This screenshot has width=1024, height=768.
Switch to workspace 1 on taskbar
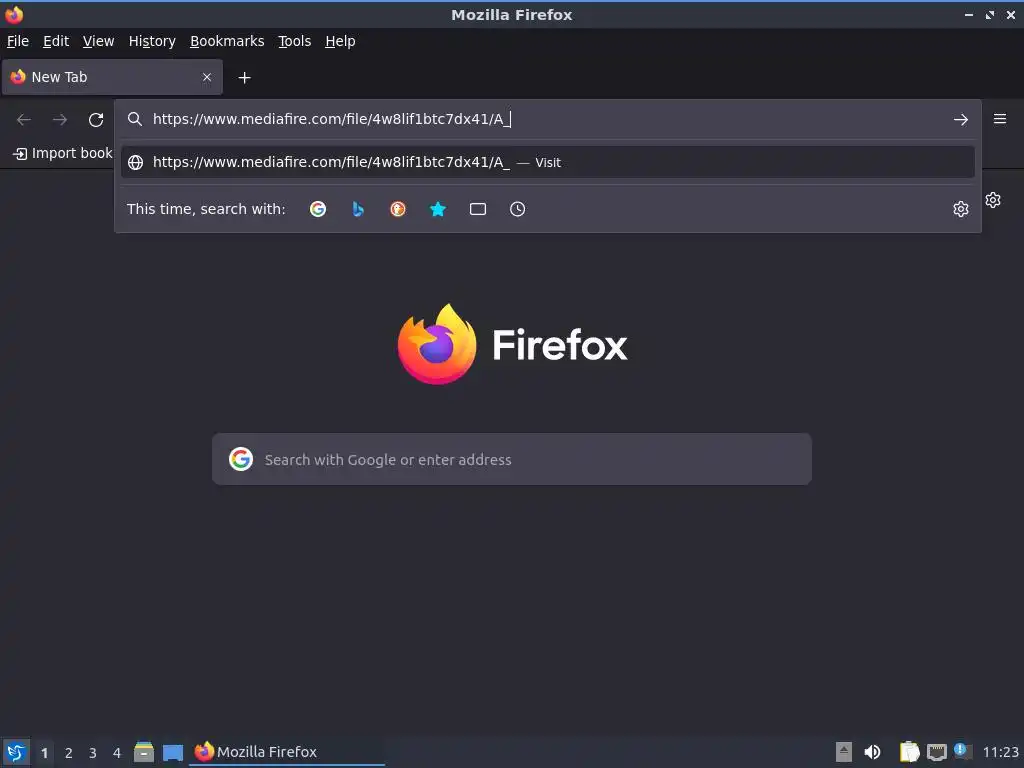click(x=44, y=753)
